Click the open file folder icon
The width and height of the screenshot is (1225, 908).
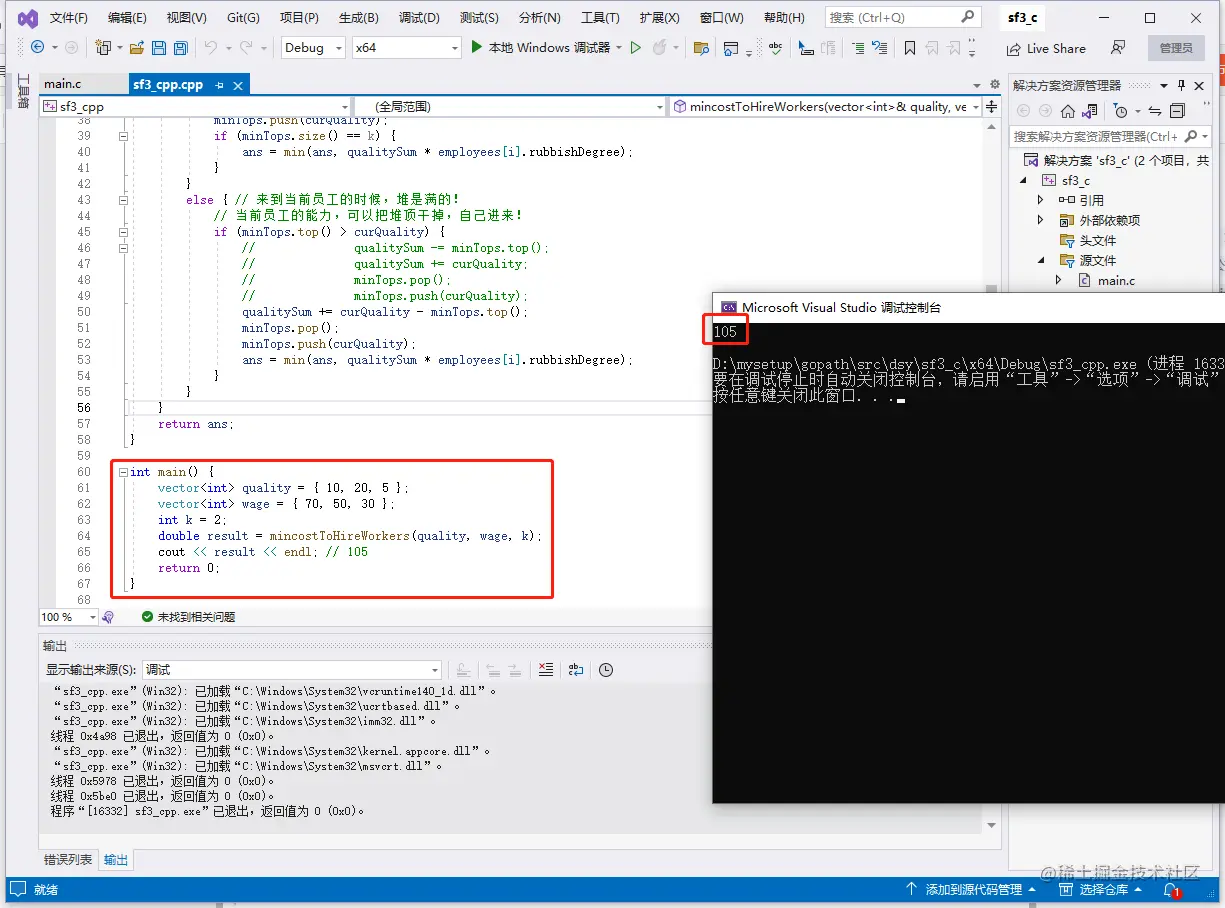[135, 48]
